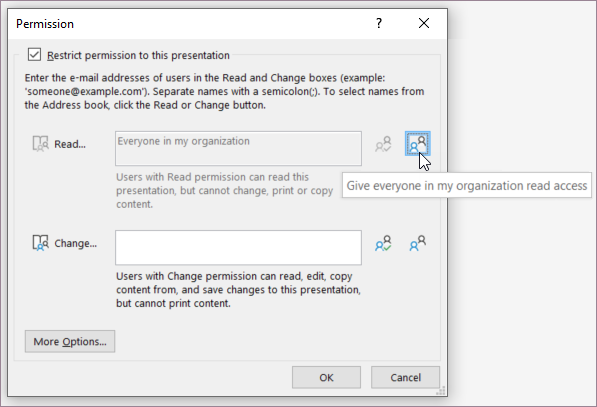Check names icon beside Change box

coord(383,243)
